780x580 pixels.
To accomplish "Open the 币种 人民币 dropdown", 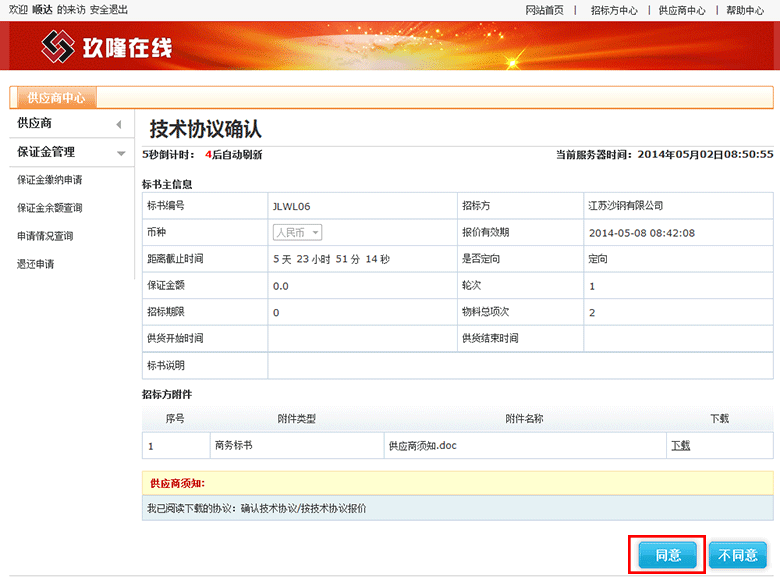I will [x=297, y=232].
